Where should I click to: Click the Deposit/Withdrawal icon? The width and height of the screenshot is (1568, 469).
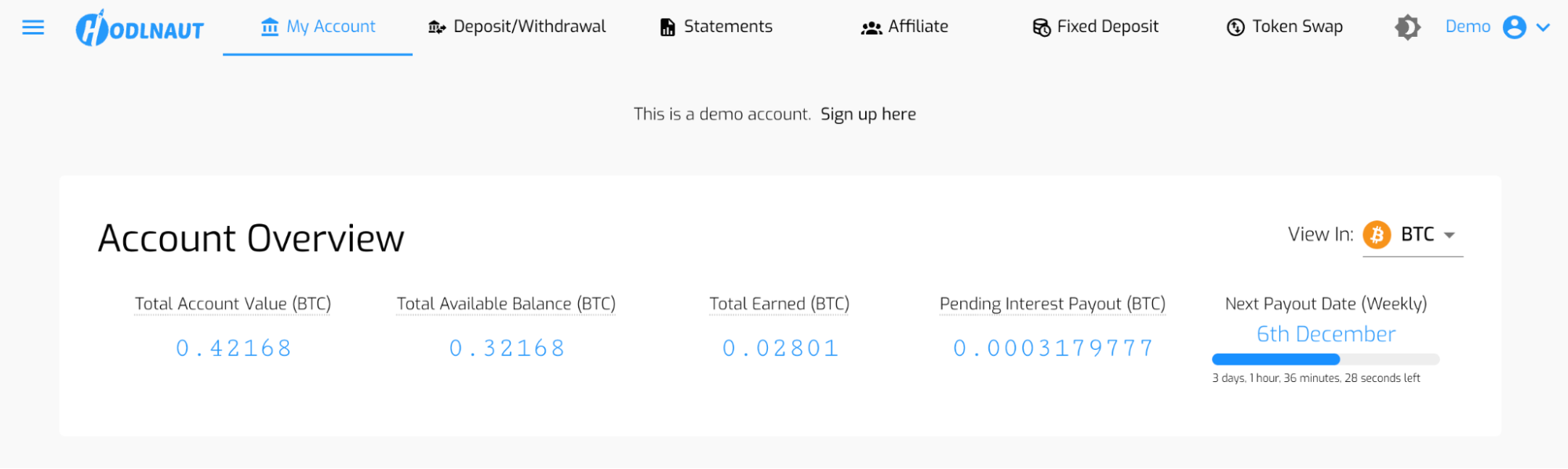[437, 28]
